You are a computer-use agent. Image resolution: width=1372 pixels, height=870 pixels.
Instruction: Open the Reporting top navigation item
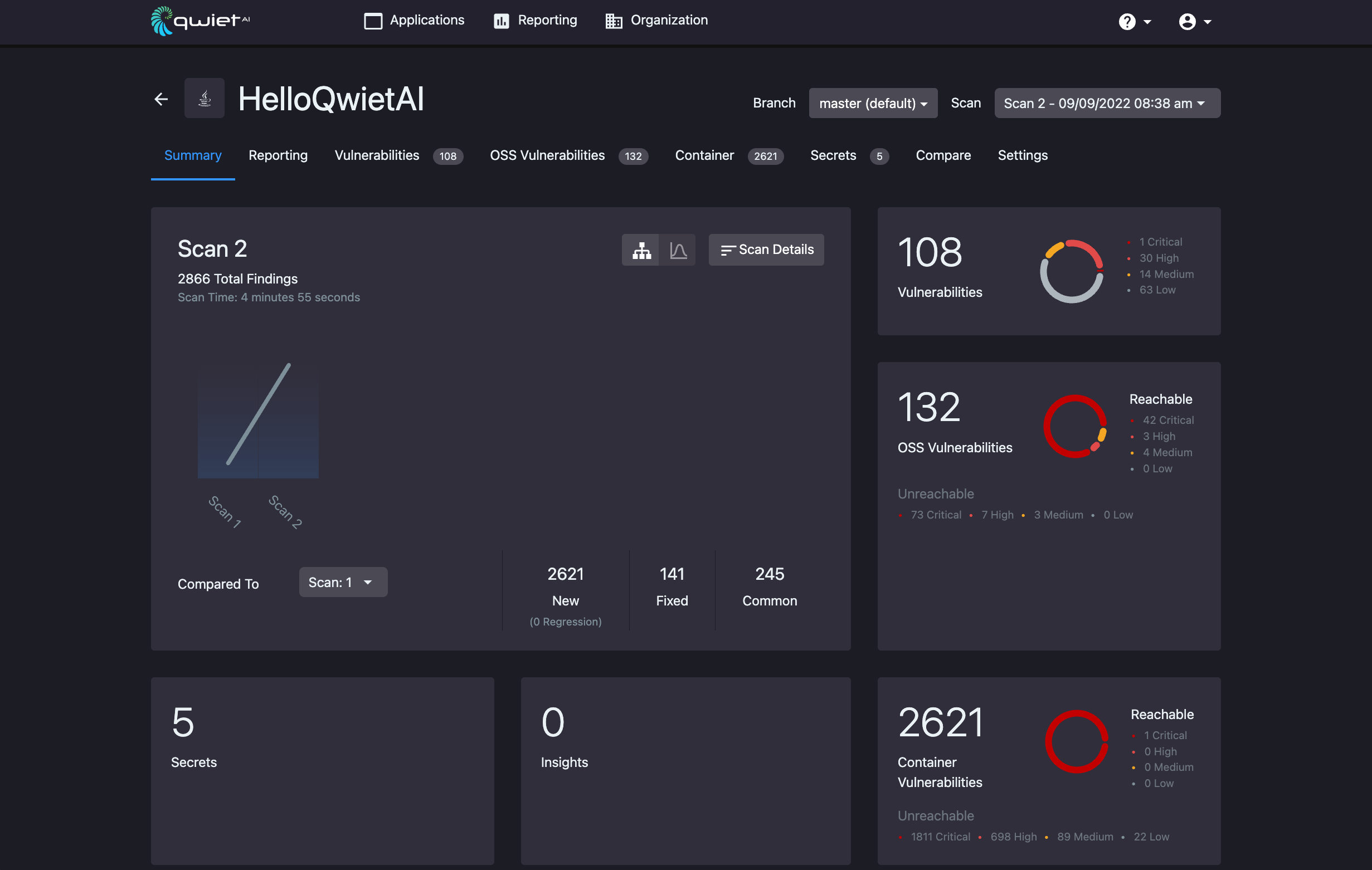pyautogui.click(x=535, y=21)
